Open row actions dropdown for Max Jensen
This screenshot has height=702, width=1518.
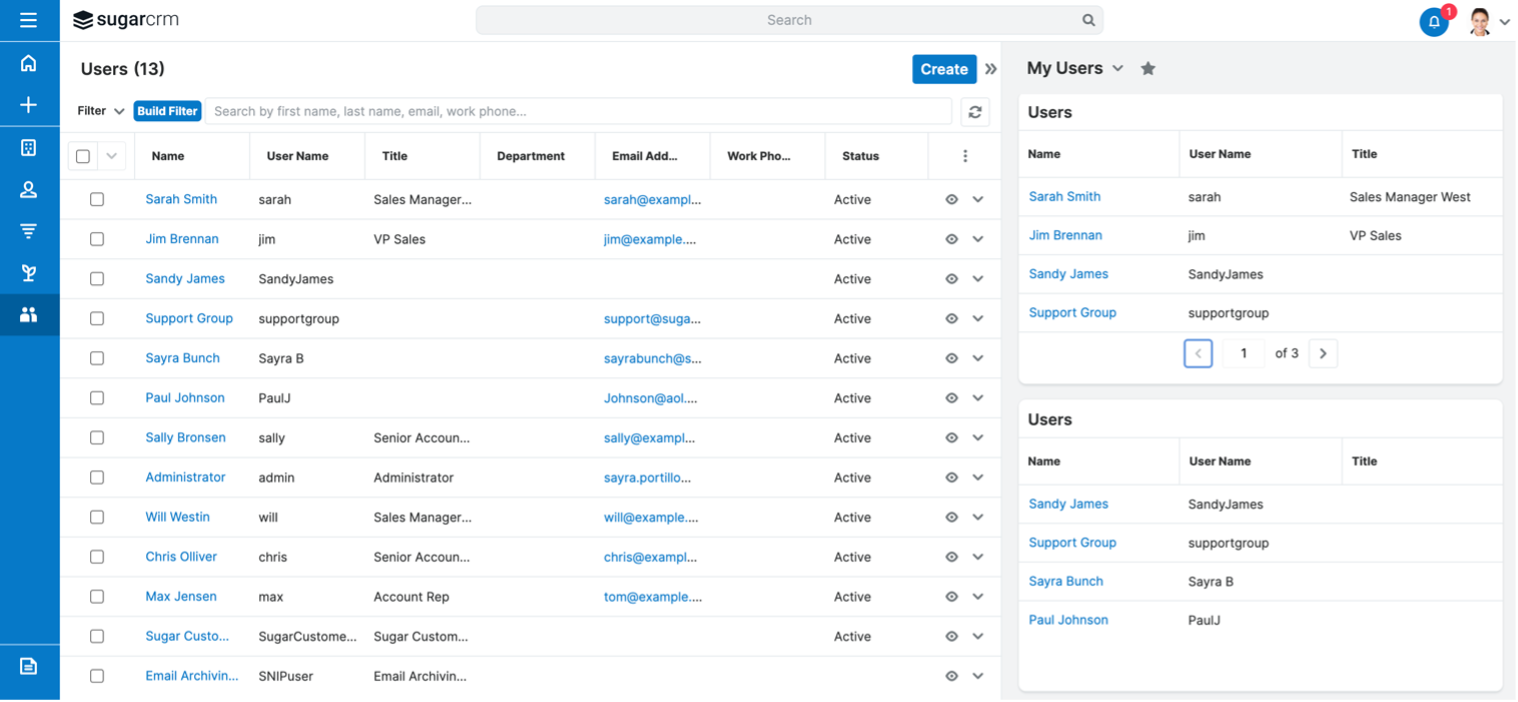click(978, 597)
